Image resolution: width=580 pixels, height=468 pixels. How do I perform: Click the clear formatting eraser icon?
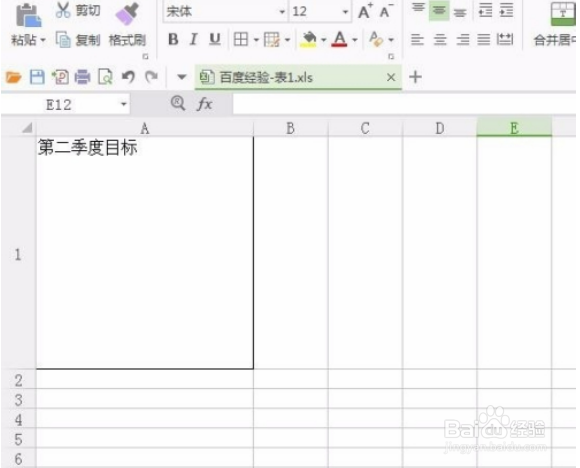(x=377, y=39)
